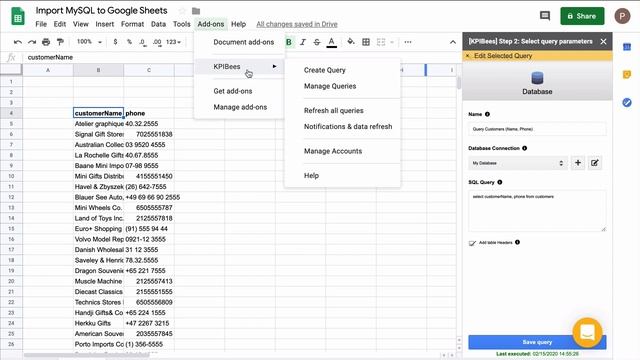Click the Save query button
The width and height of the screenshot is (640, 360).
tap(537, 342)
